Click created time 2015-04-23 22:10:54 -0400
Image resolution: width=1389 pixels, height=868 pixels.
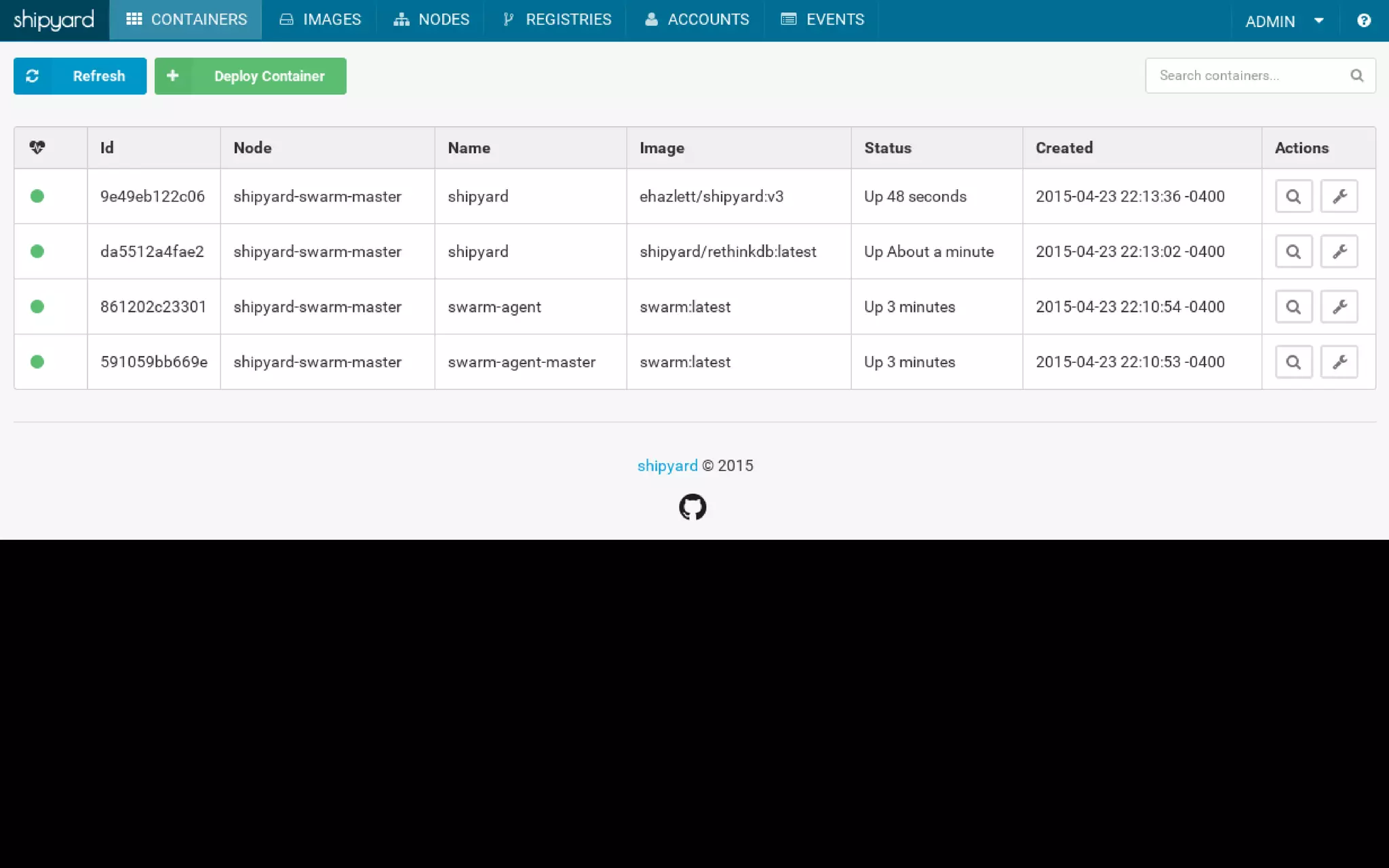click(x=1130, y=307)
